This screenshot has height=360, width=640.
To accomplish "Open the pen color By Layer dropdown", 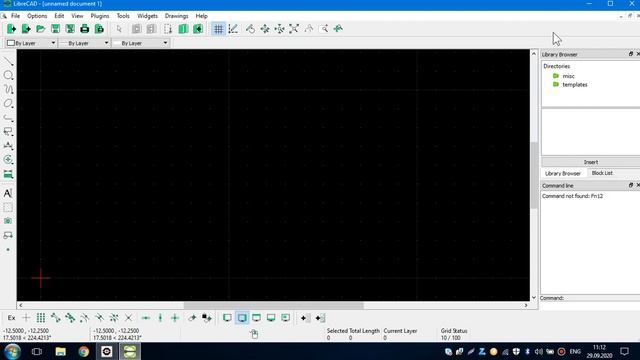I will pos(31,43).
